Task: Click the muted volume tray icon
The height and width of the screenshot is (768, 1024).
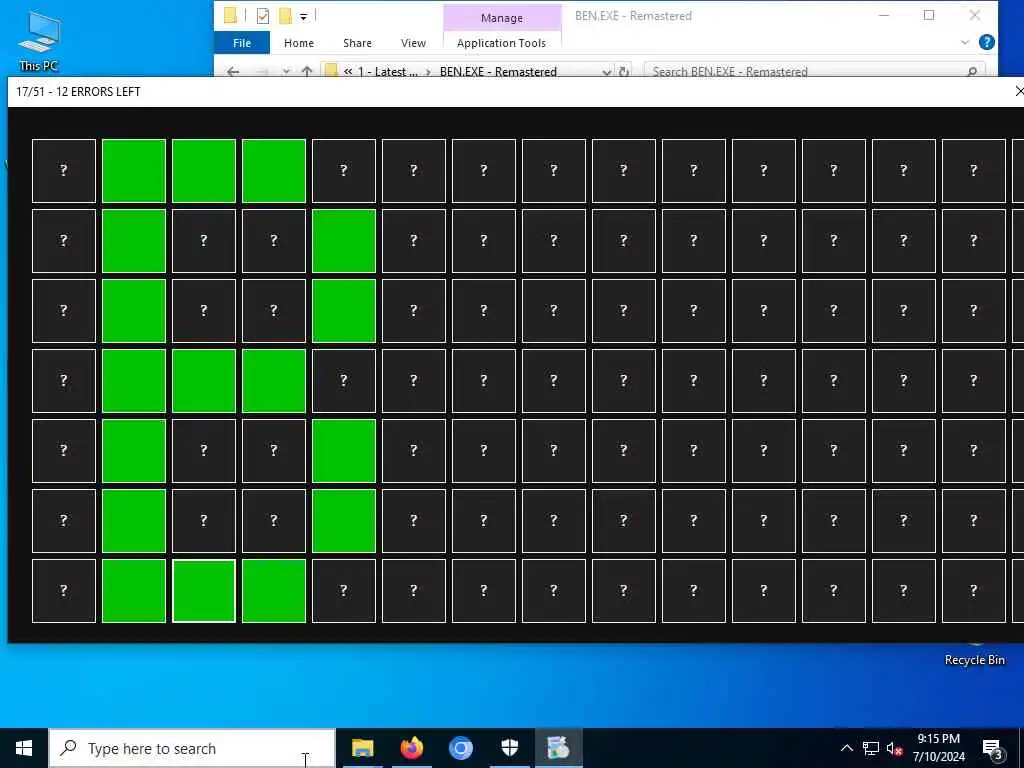Action: point(894,749)
